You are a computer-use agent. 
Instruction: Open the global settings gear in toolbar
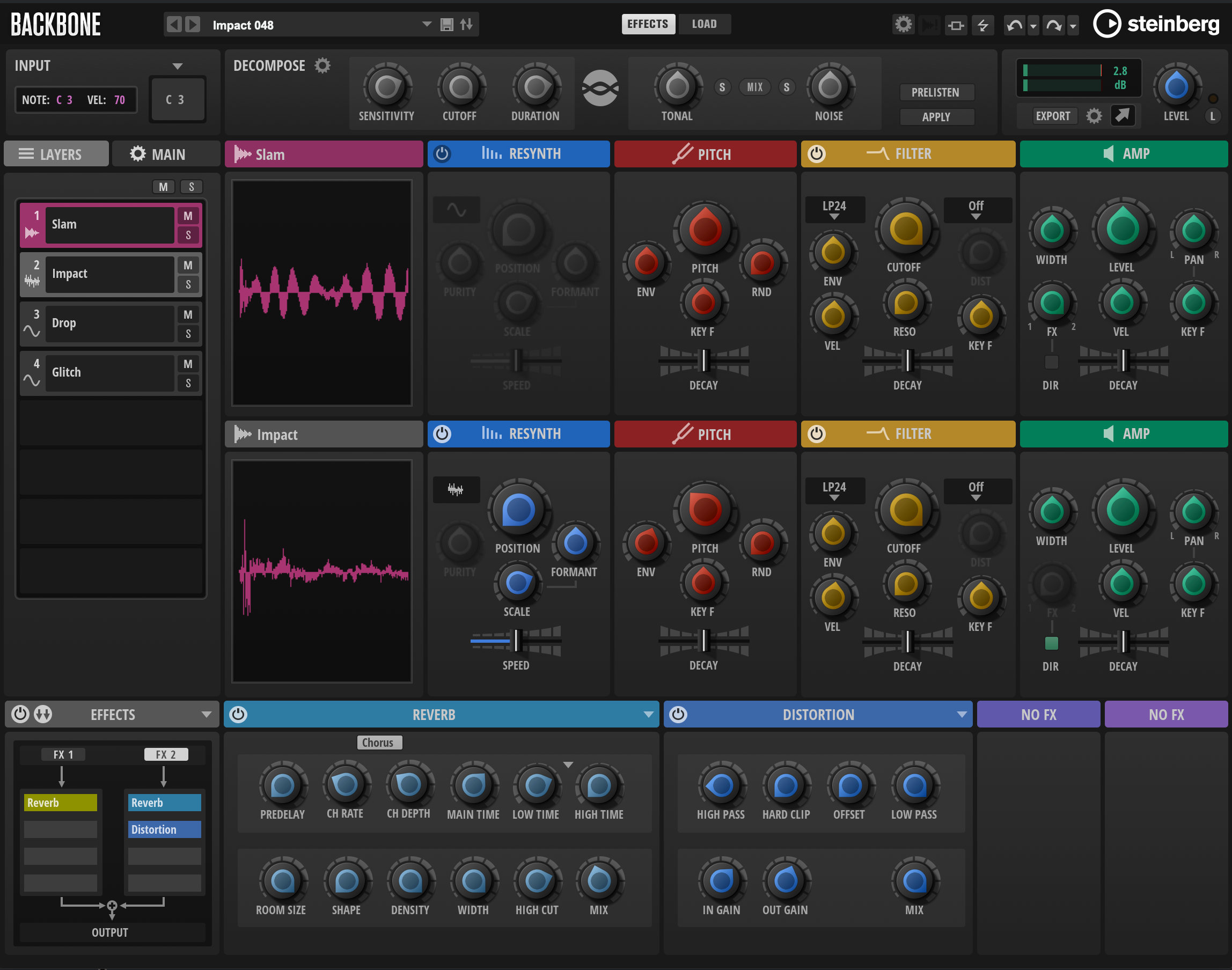903,25
